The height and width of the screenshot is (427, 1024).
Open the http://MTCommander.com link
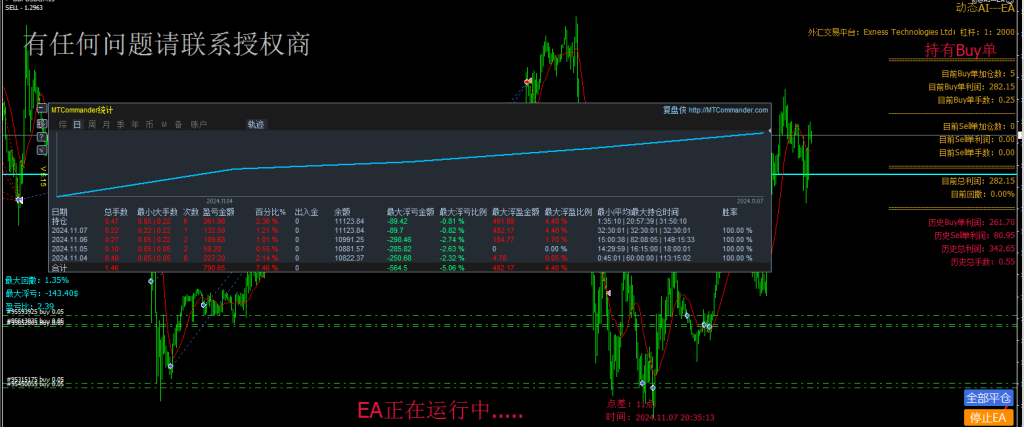[x=727, y=110]
